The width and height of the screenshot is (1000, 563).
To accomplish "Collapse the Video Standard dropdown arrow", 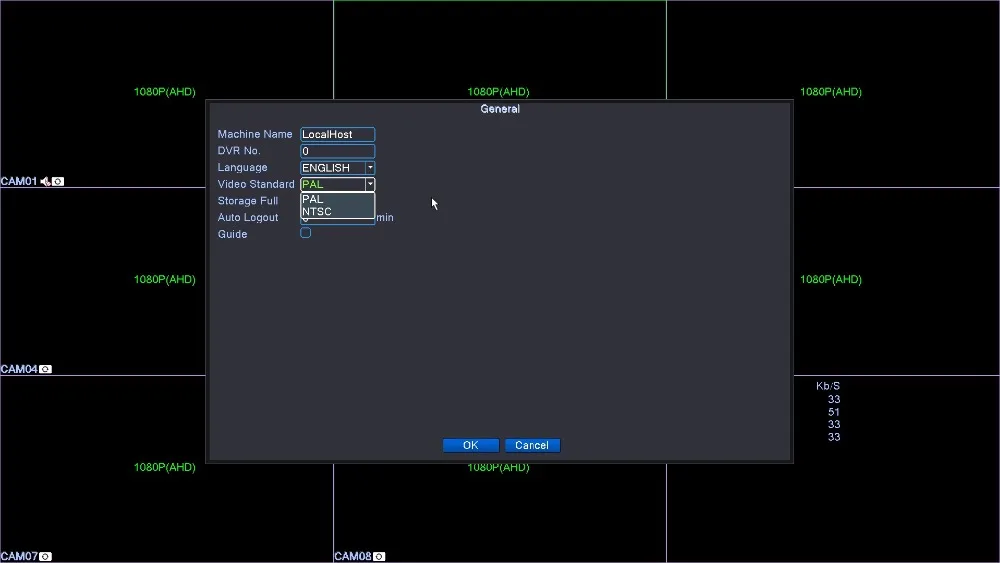I will 370,184.
